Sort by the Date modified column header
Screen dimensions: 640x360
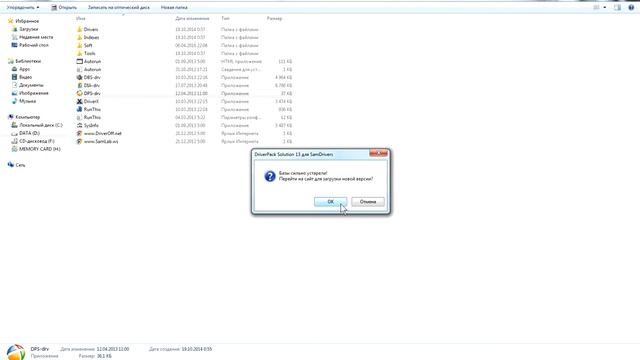point(192,18)
